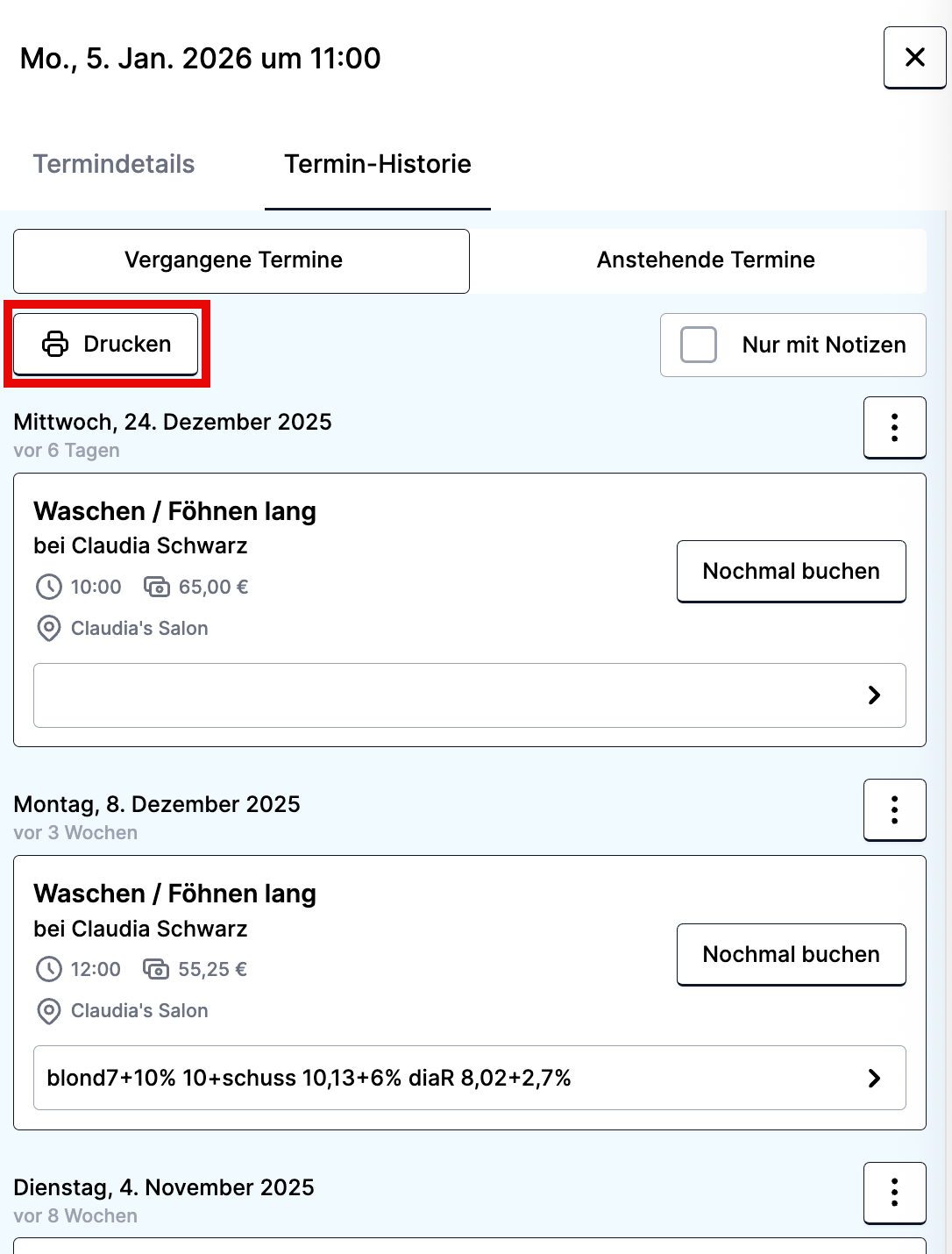Open three-dot menu for 24. Dezember 2025
Screen dimensions: 952x1254
tap(894, 427)
